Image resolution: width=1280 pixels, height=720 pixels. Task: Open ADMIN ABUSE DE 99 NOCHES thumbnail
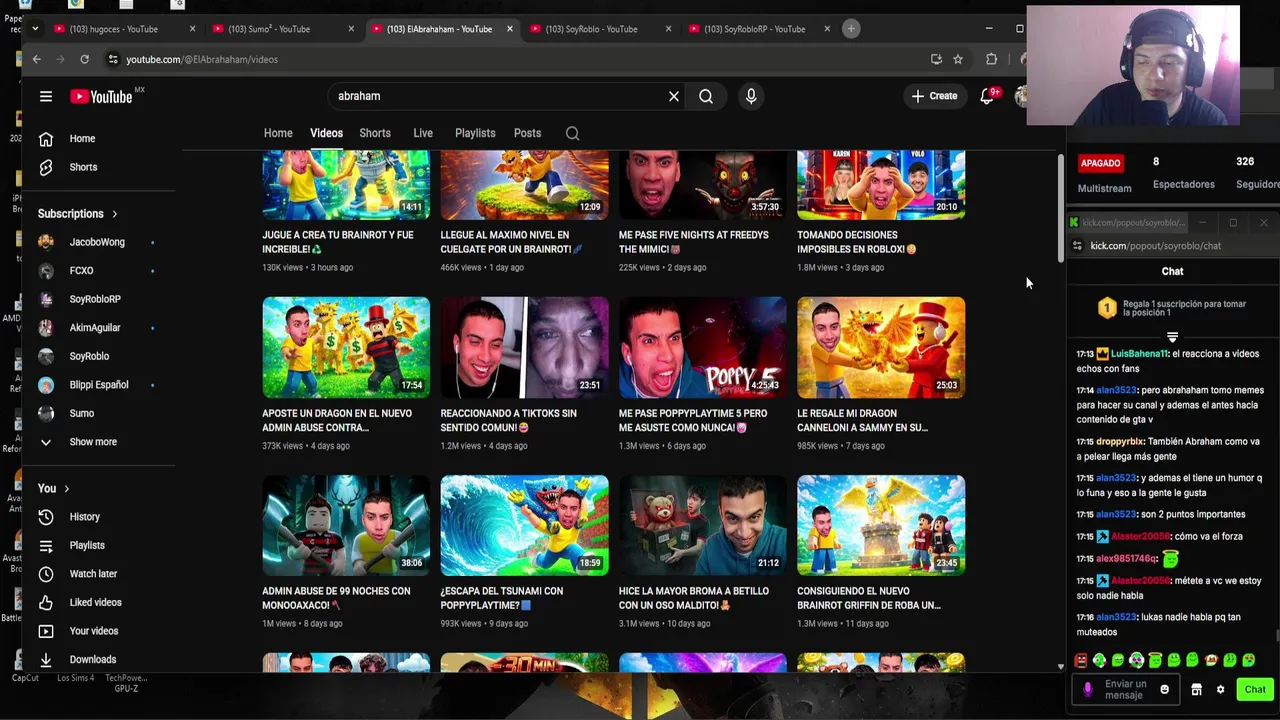pos(346,525)
